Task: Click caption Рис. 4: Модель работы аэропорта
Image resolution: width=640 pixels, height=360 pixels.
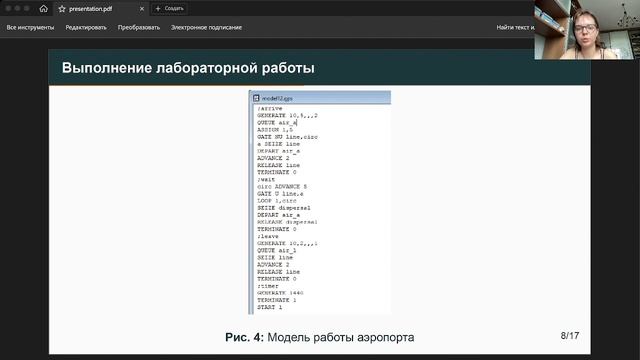Action: (x=320, y=338)
